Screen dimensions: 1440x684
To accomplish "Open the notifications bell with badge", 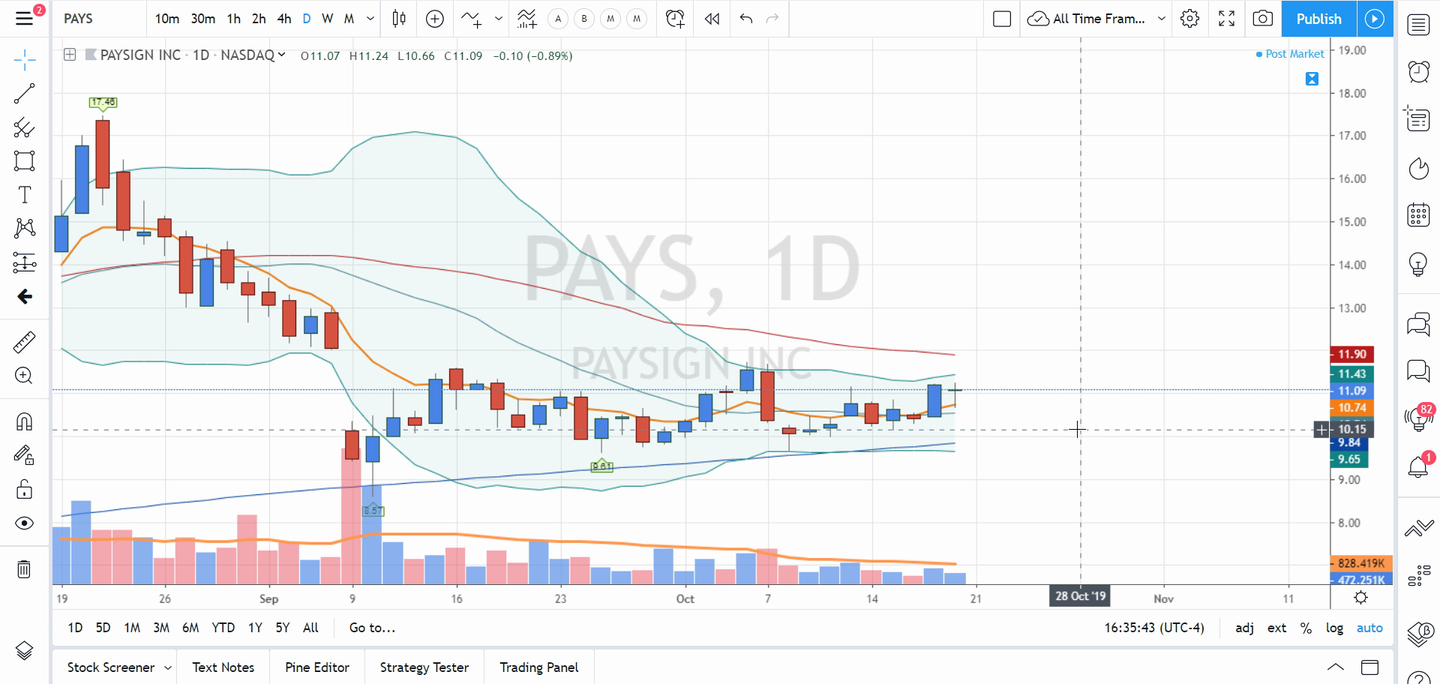I will [x=1418, y=466].
